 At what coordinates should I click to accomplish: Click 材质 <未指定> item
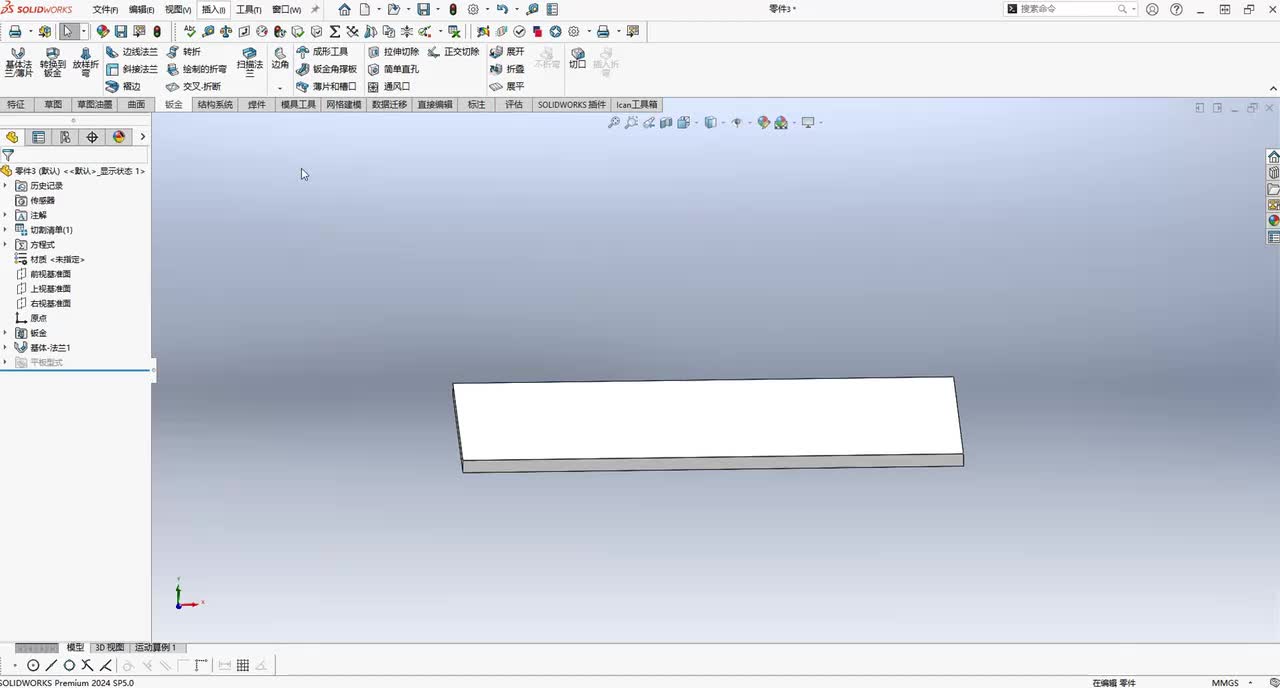click(50, 259)
